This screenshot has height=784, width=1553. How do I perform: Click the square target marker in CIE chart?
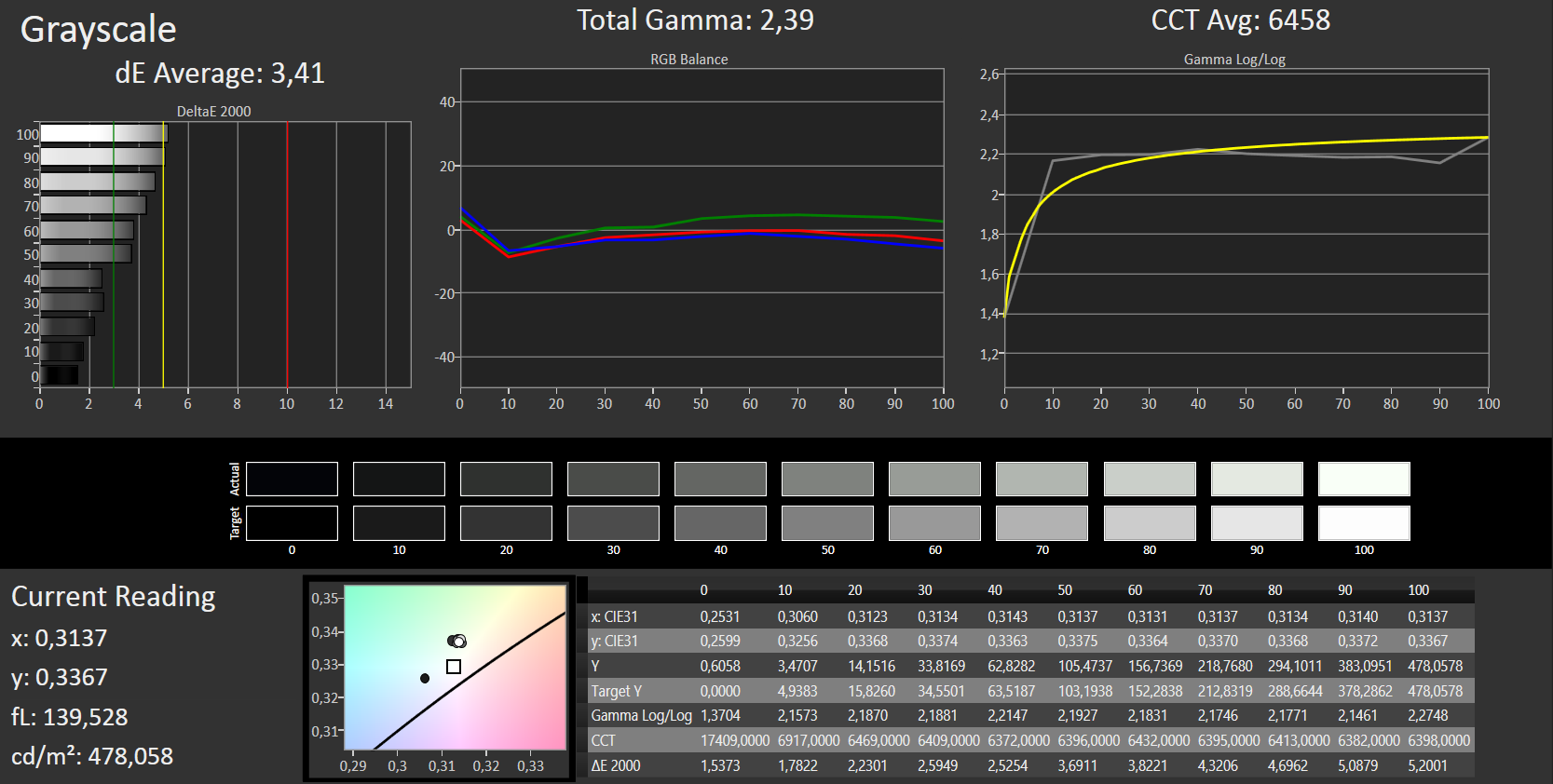[454, 667]
